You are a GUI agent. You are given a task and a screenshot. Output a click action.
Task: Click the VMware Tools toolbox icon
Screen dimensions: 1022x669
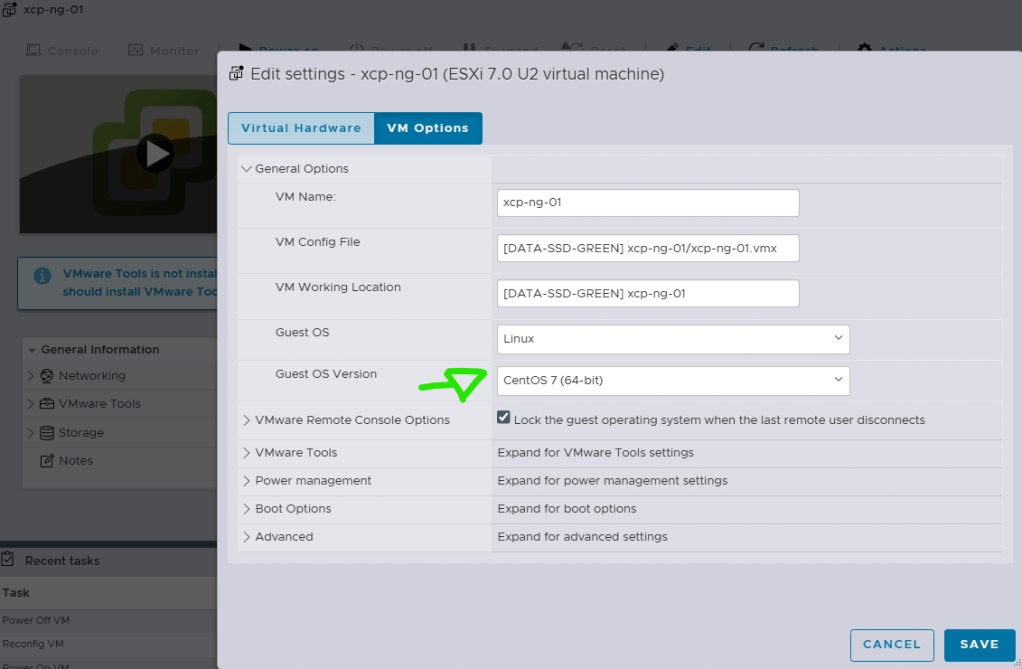46,404
